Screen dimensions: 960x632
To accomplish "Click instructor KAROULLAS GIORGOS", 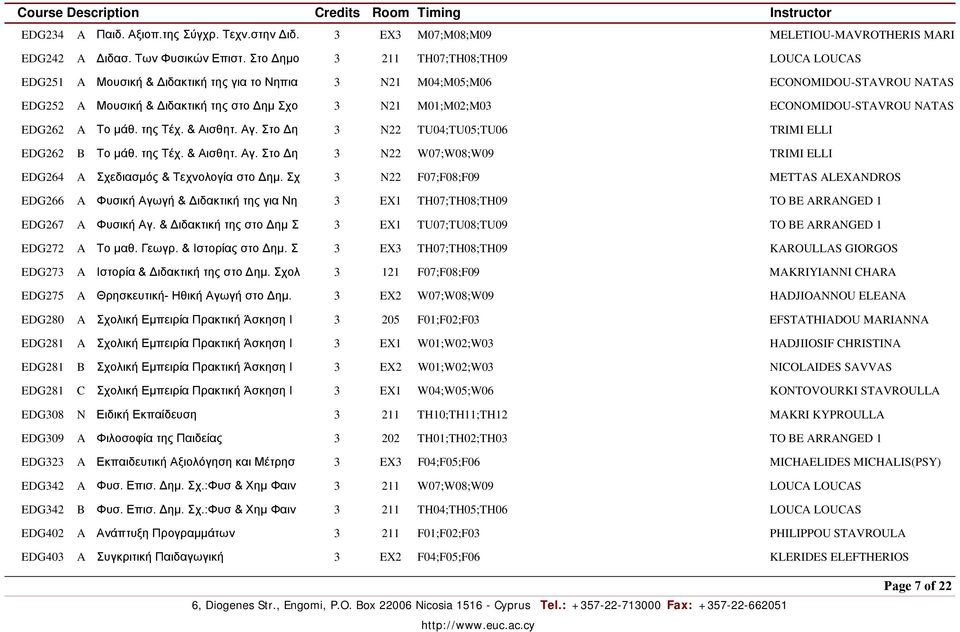I will (833, 249).
